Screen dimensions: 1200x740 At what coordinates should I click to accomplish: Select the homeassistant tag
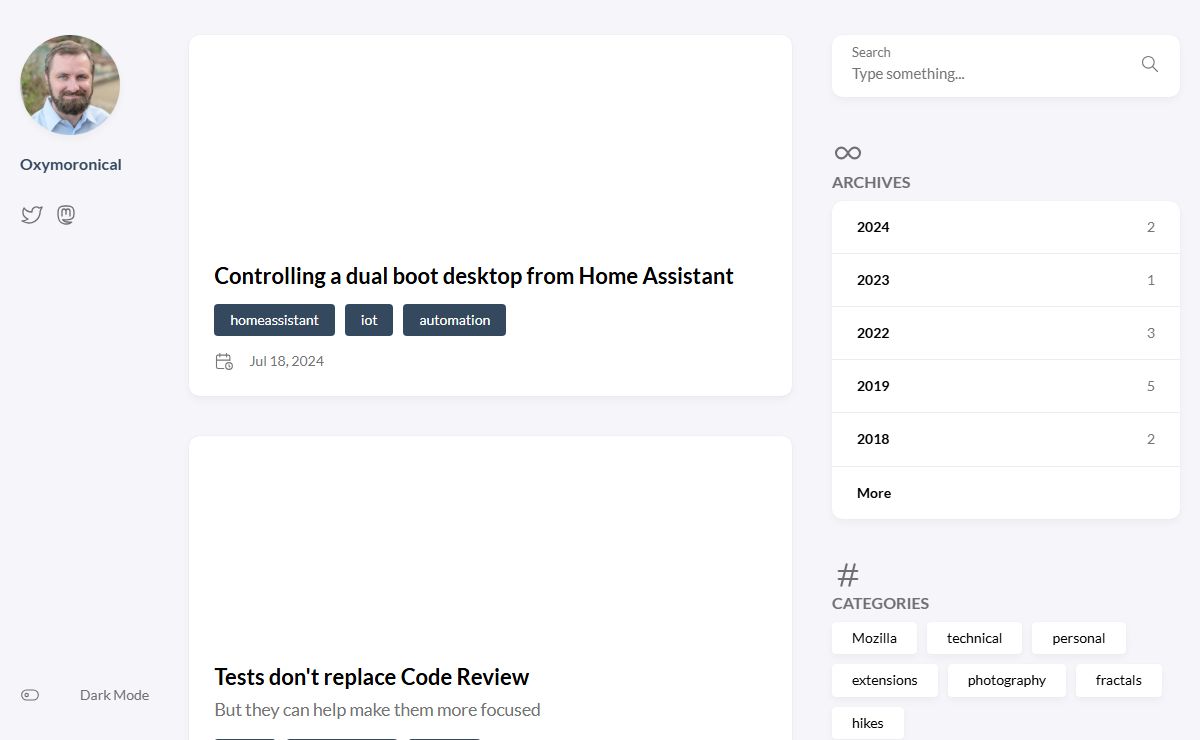[x=274, y=320]
